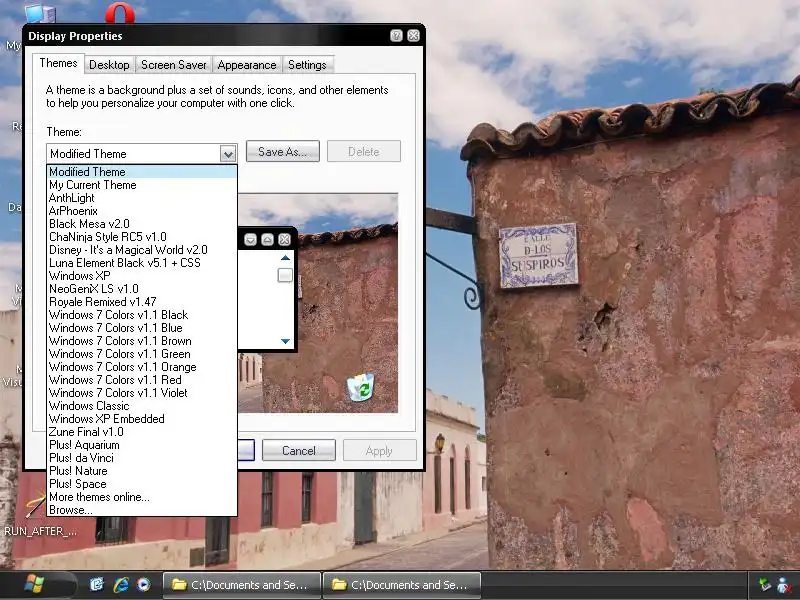Select Windows 7 Colors v1.1 Violet

pyautogui.click(x=142, y=393)
